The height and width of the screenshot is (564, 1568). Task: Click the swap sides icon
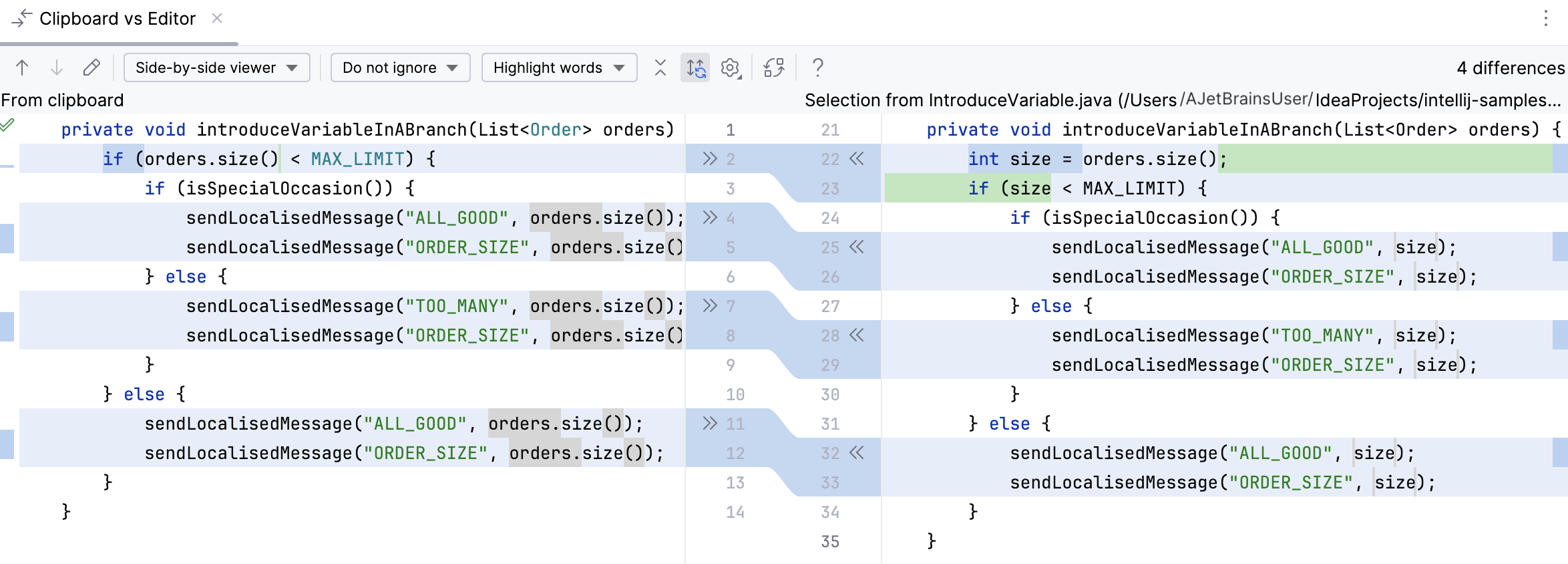coord(774,67)
